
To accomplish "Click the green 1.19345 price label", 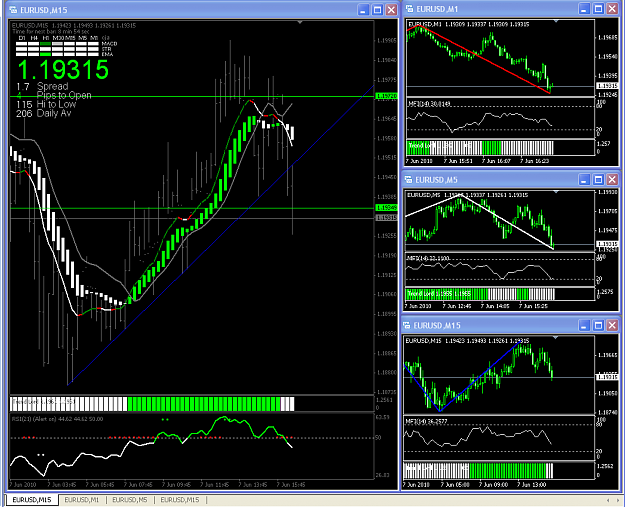I will click(x=387, y=208).
